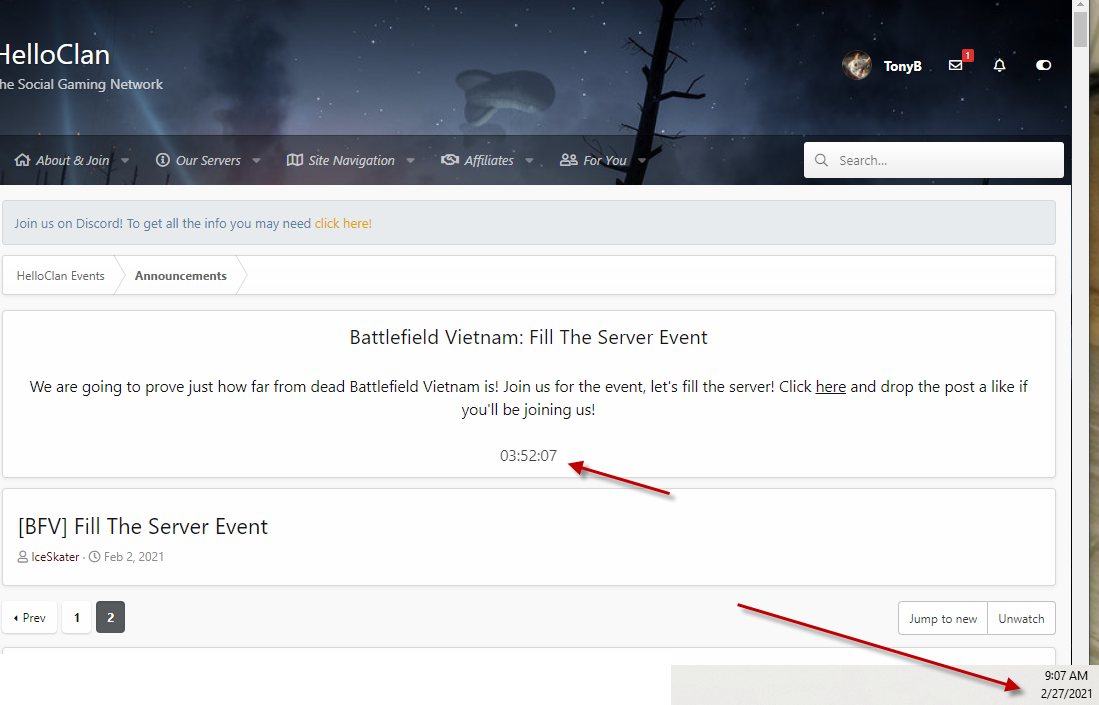
Task: Open the inbox envelope icon
Action: click(955, 65)
